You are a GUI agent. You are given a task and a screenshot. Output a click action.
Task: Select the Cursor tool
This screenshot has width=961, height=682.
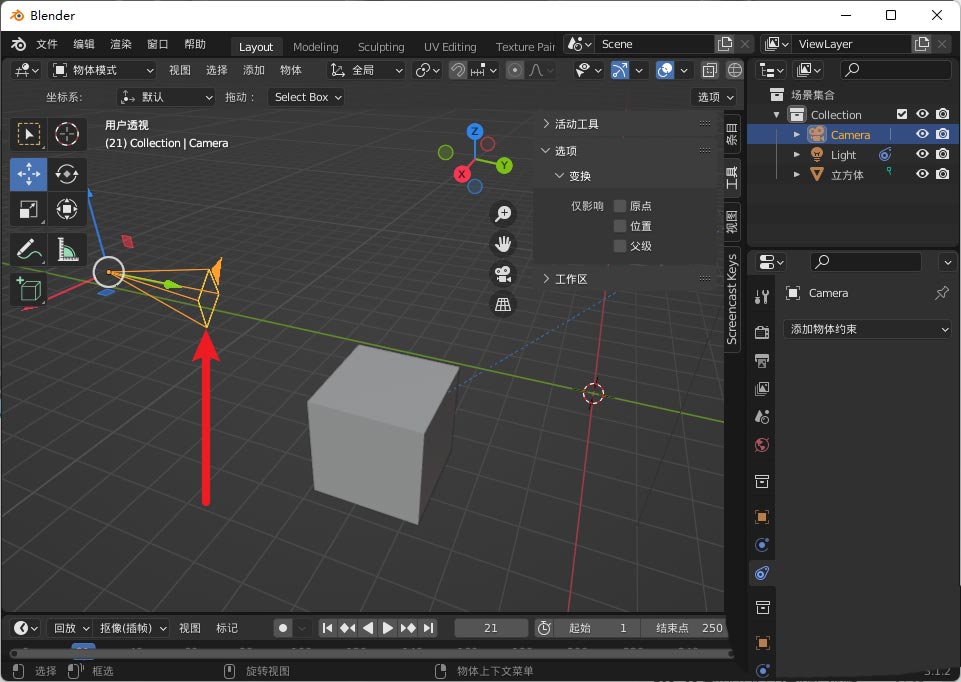pos(68,134)
